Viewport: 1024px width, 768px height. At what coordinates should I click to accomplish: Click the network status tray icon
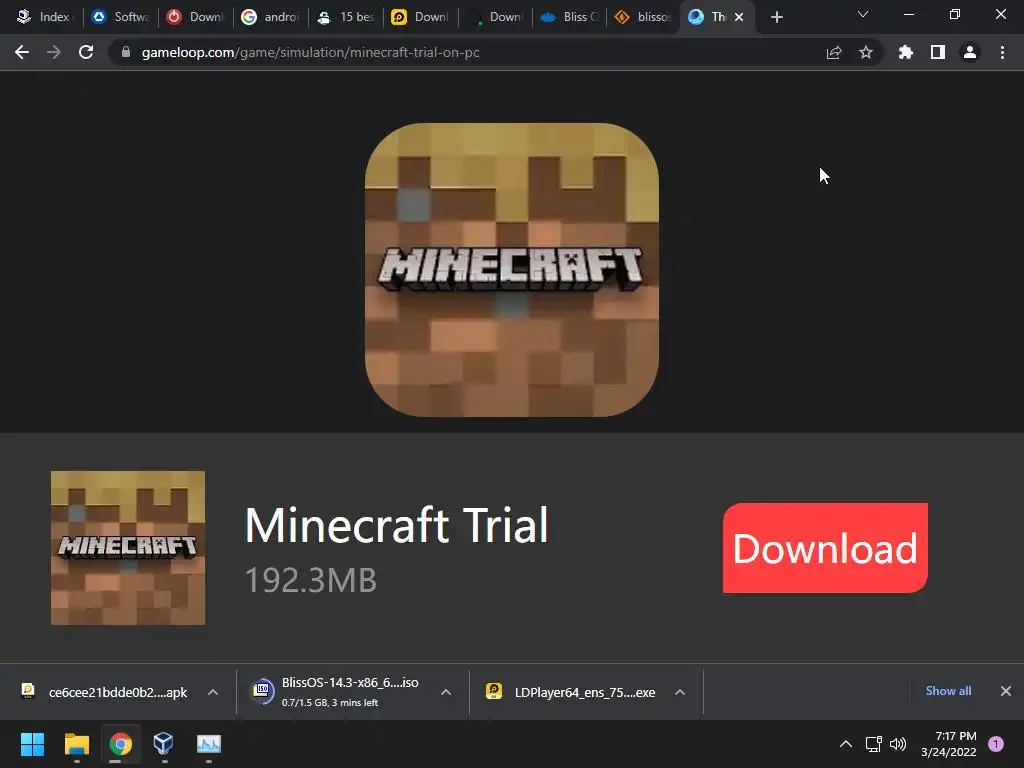[873, 744]
